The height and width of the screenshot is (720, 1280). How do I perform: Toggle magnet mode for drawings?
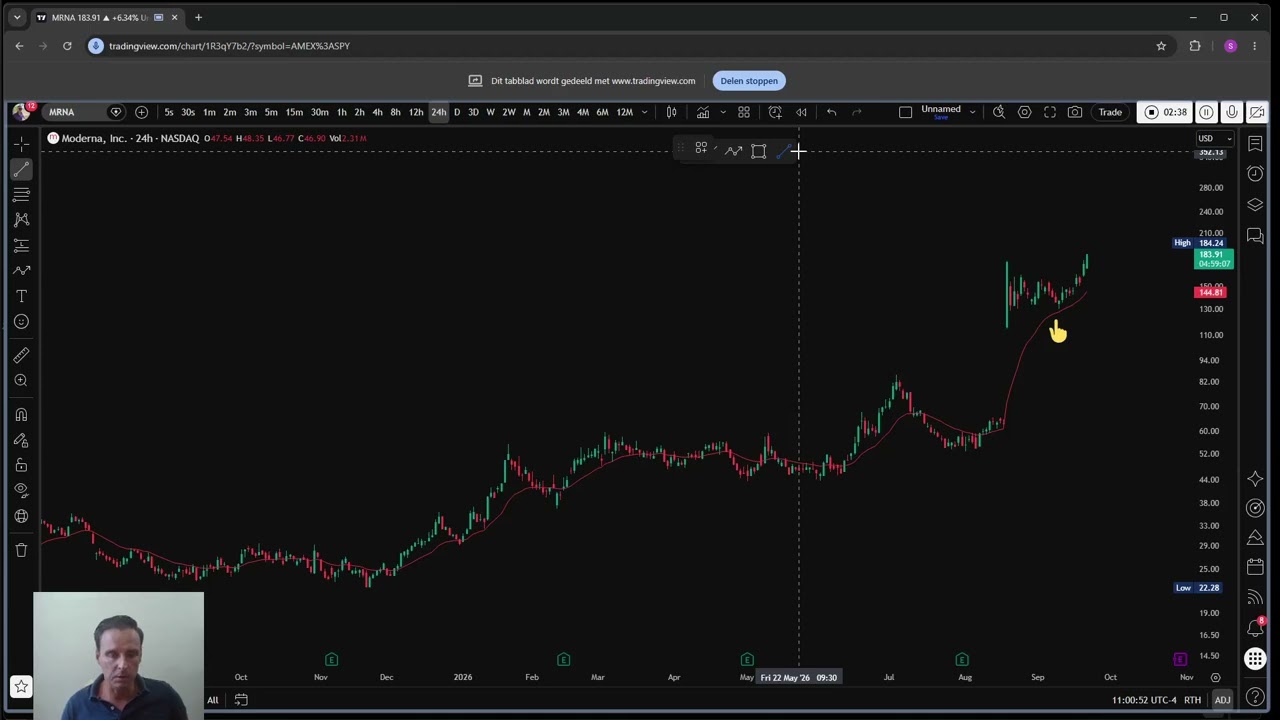[21, 415]
